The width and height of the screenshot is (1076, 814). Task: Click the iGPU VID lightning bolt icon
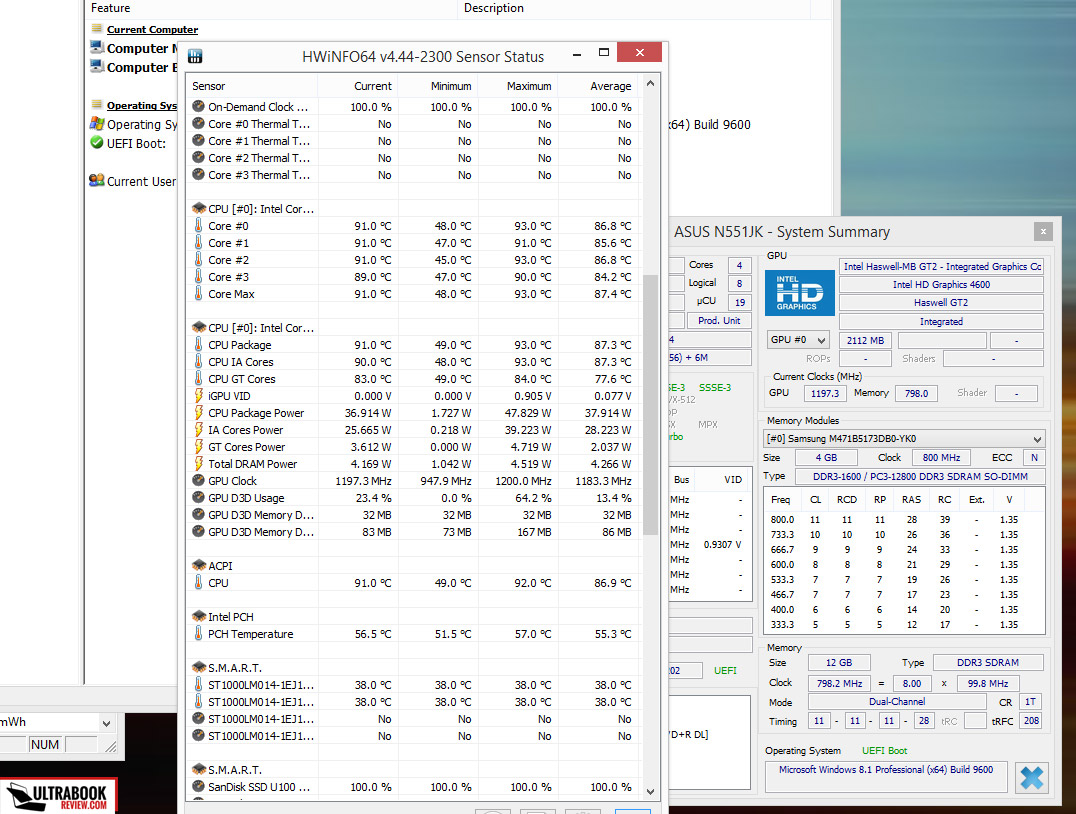[198, 395]
